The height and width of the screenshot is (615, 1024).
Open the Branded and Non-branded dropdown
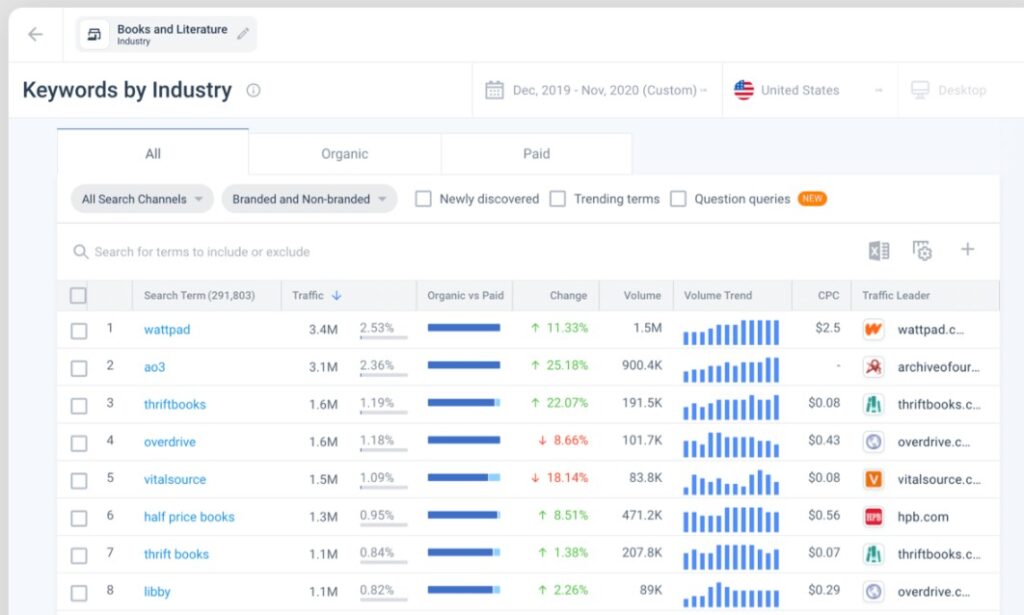tap(310, 198)
